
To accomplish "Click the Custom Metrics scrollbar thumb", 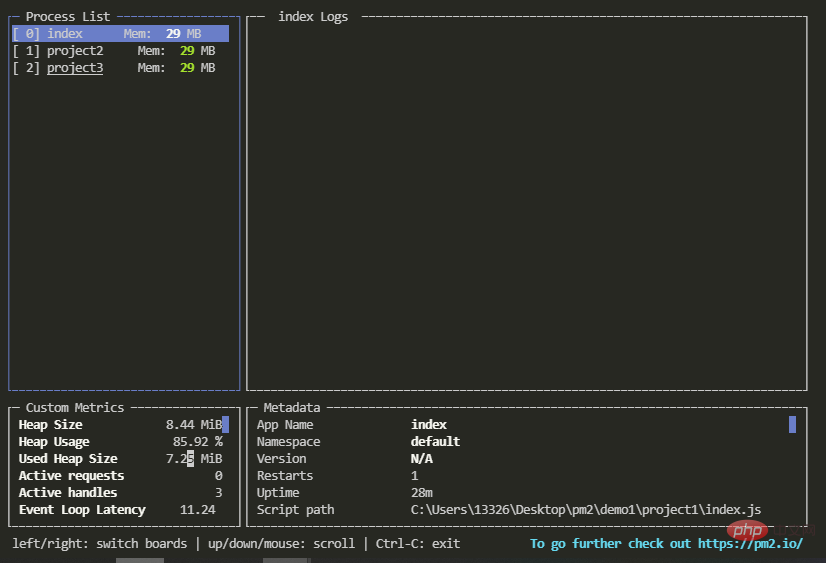I will 225,424.
